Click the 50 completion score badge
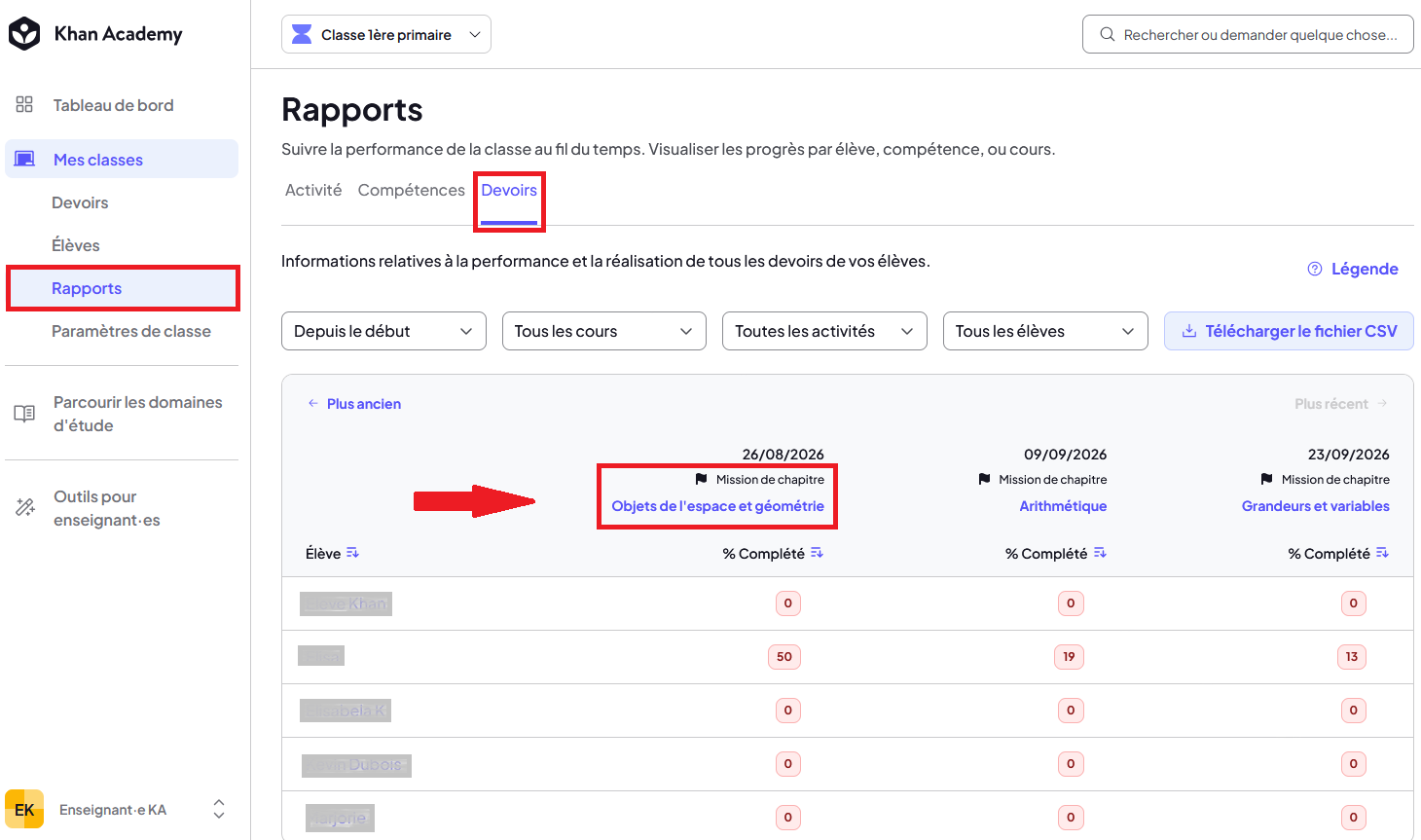The image size is (1421, 840). pyautogui.click(x=784, y=657)
